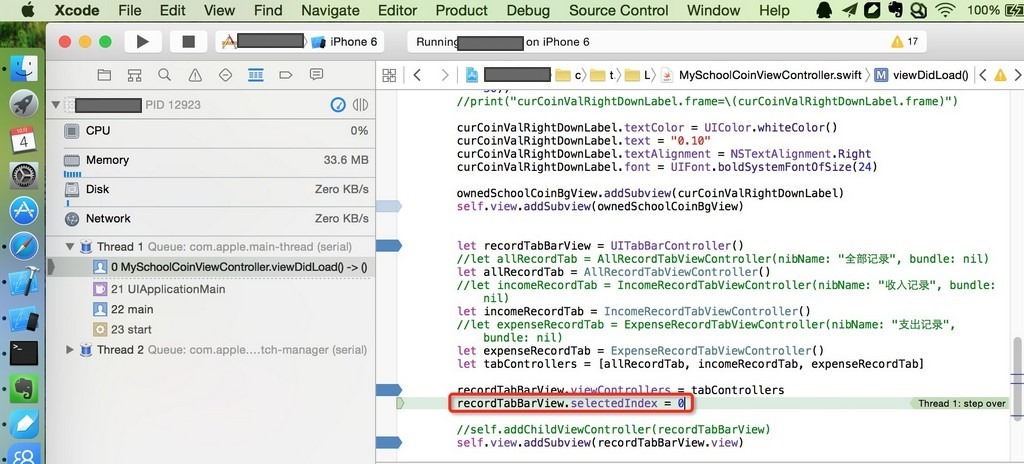Screen dimensions: 1024x464
Task: Open the Issue navigator warning icon
Action: 195,75
